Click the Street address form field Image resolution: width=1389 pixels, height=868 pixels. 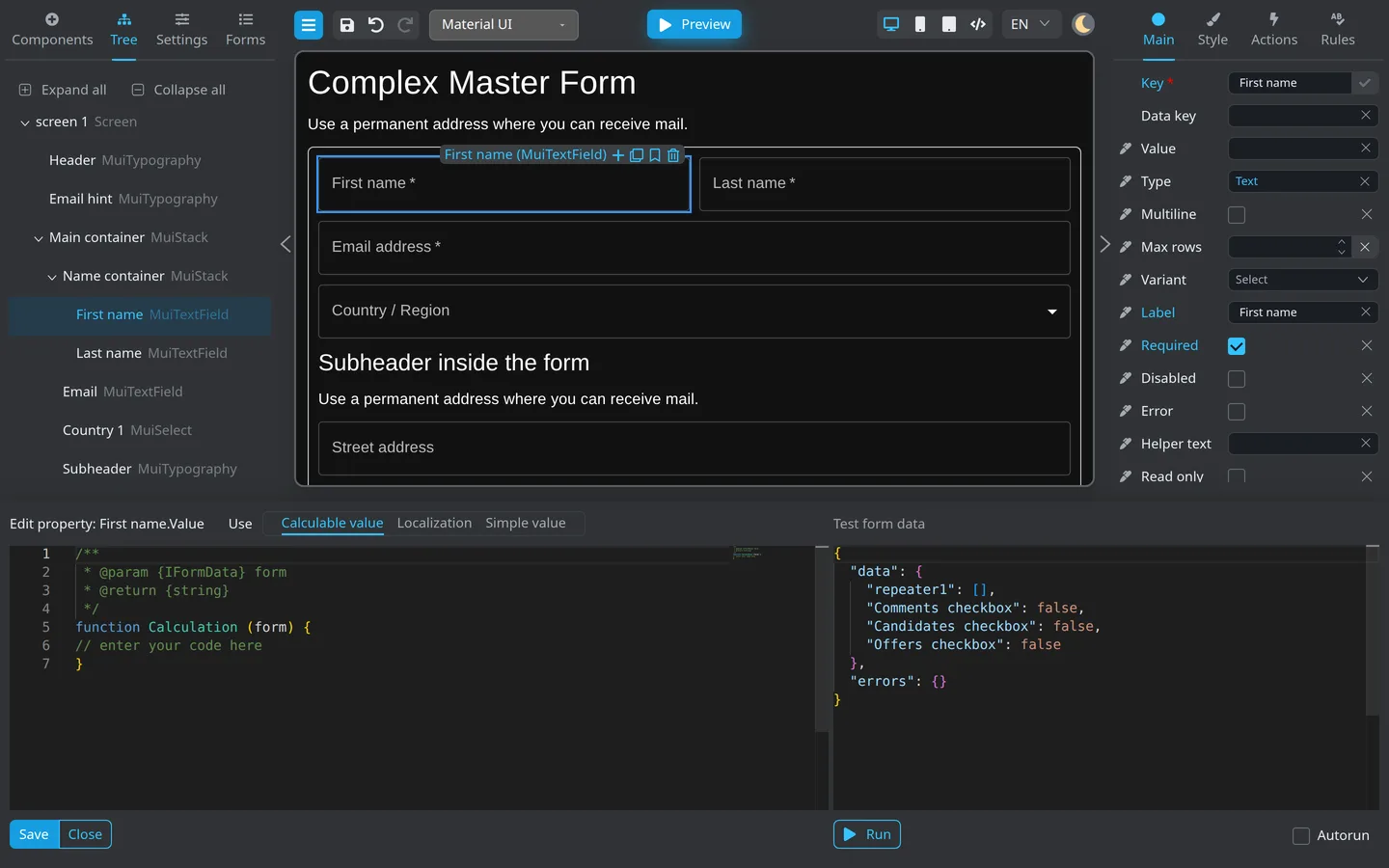(694, 448)
